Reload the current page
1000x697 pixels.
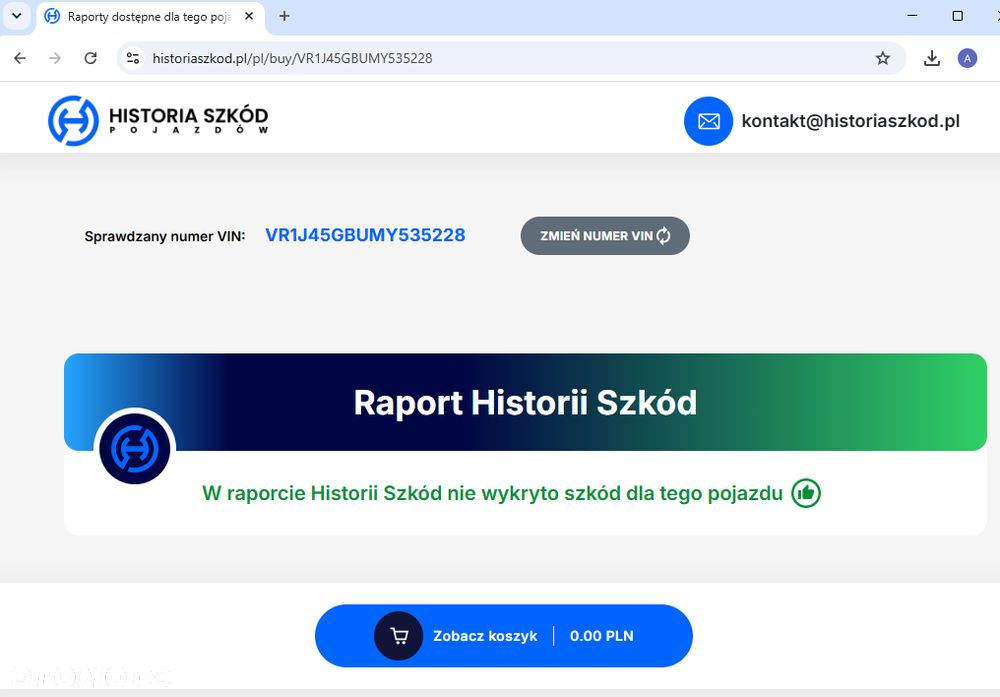point(91,58)
